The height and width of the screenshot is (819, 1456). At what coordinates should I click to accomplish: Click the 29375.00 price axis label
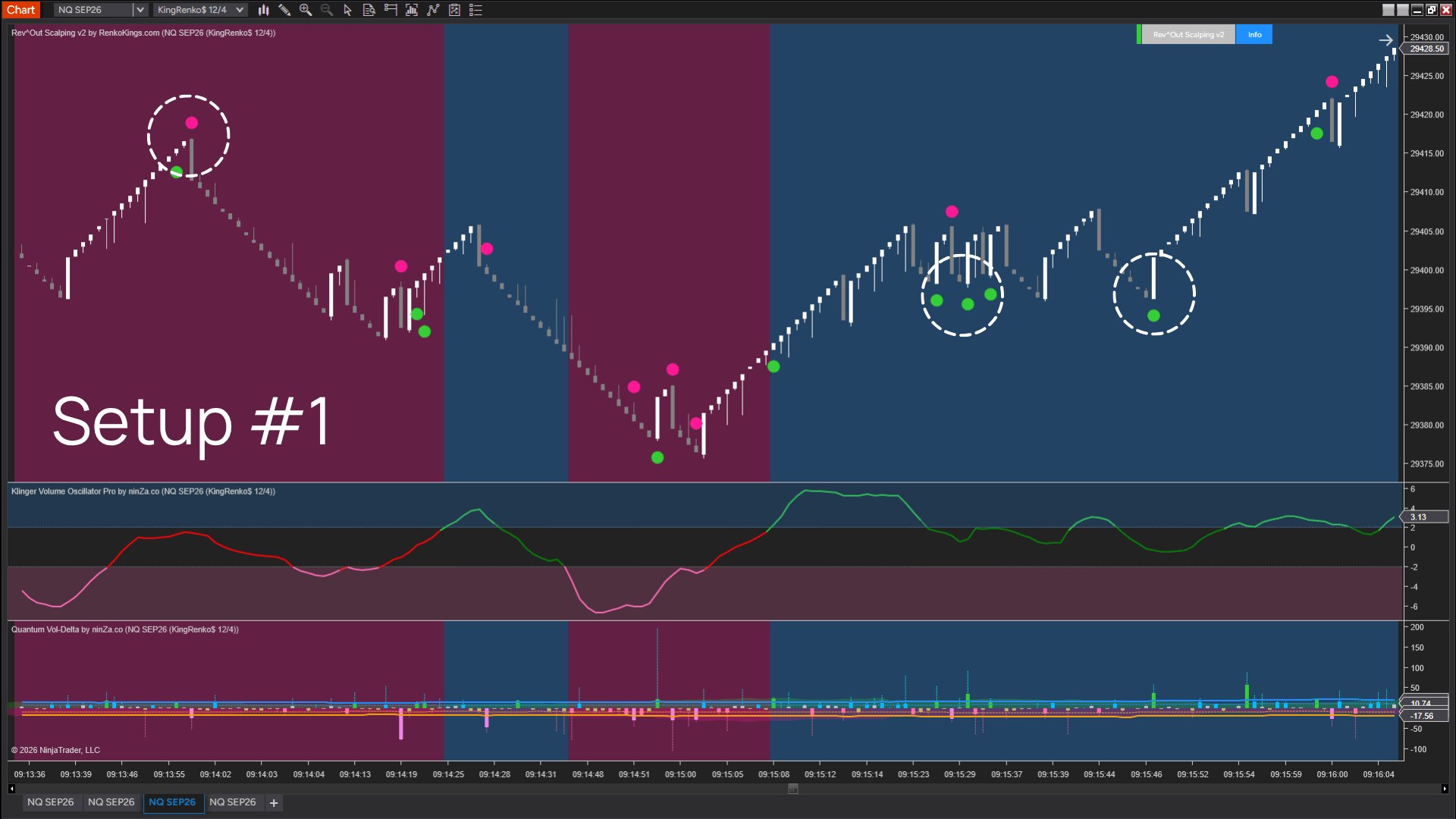tap(1426, 464)
